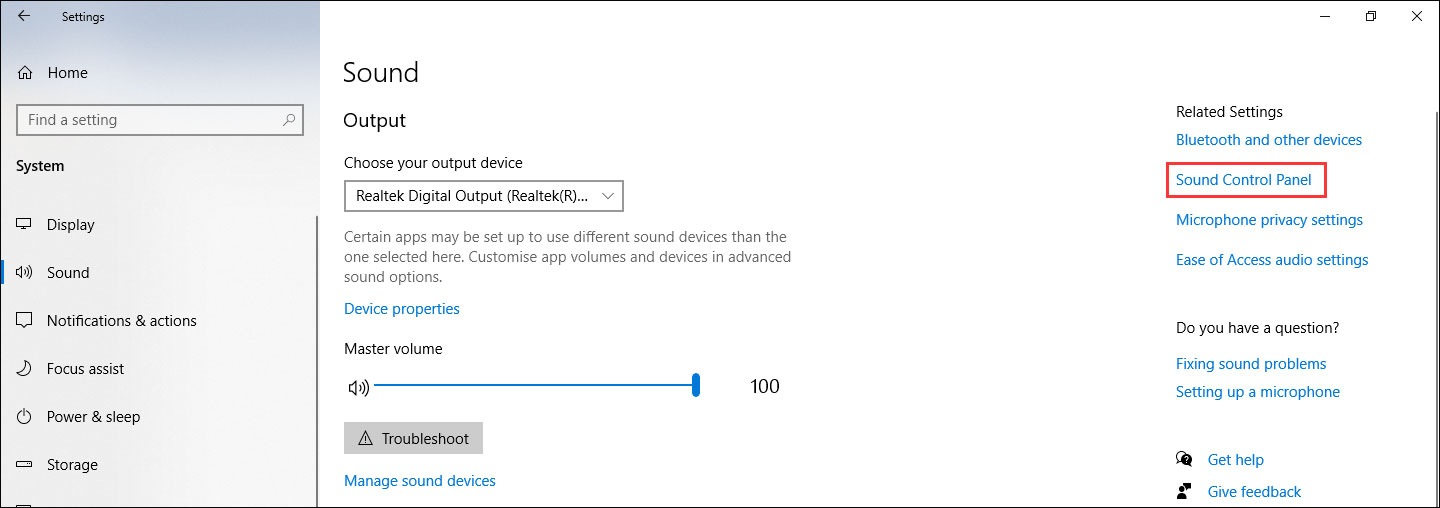
Task: Click the master volume slider handle
Action: (695, 386)
